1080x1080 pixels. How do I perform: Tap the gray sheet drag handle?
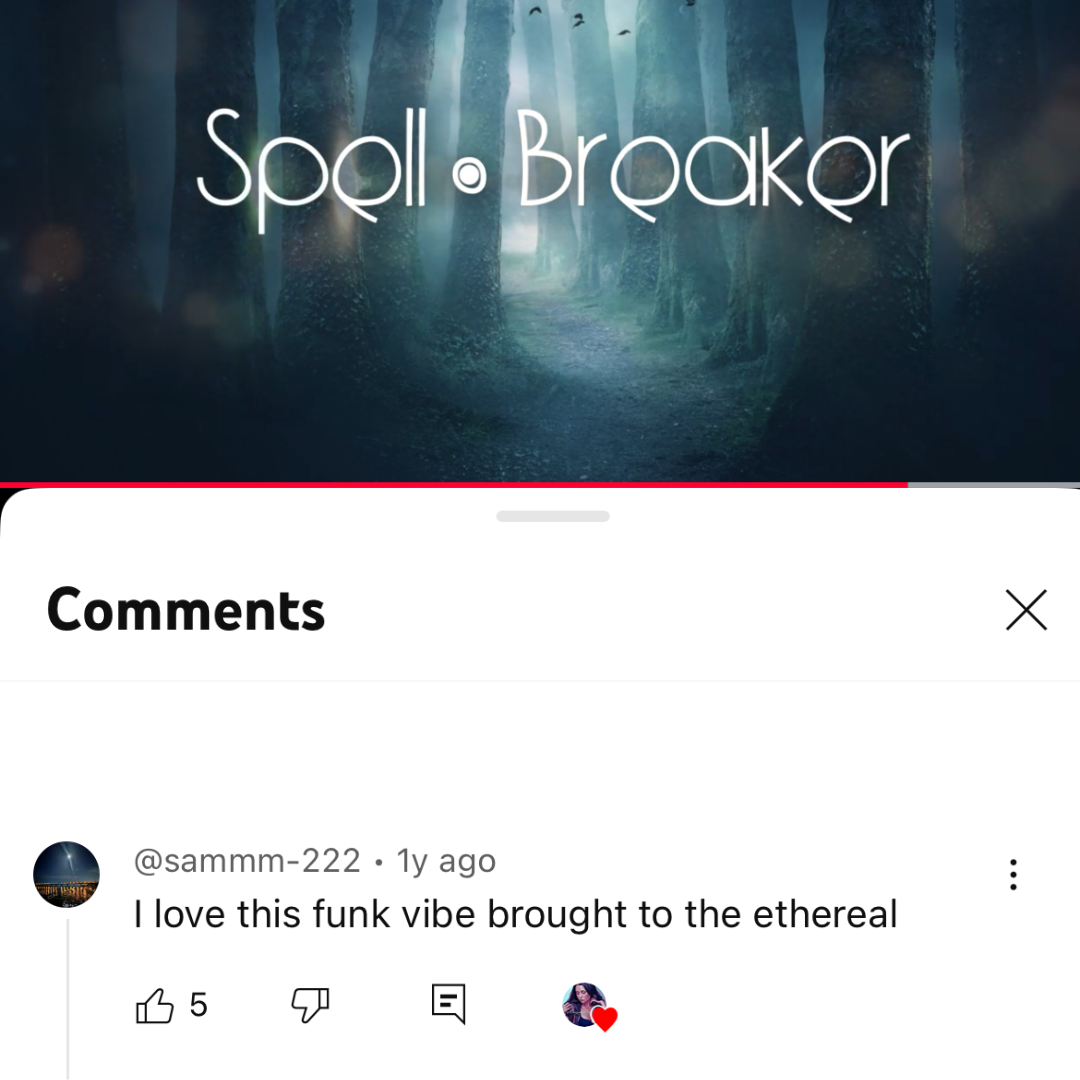click(x=552, y=517)
